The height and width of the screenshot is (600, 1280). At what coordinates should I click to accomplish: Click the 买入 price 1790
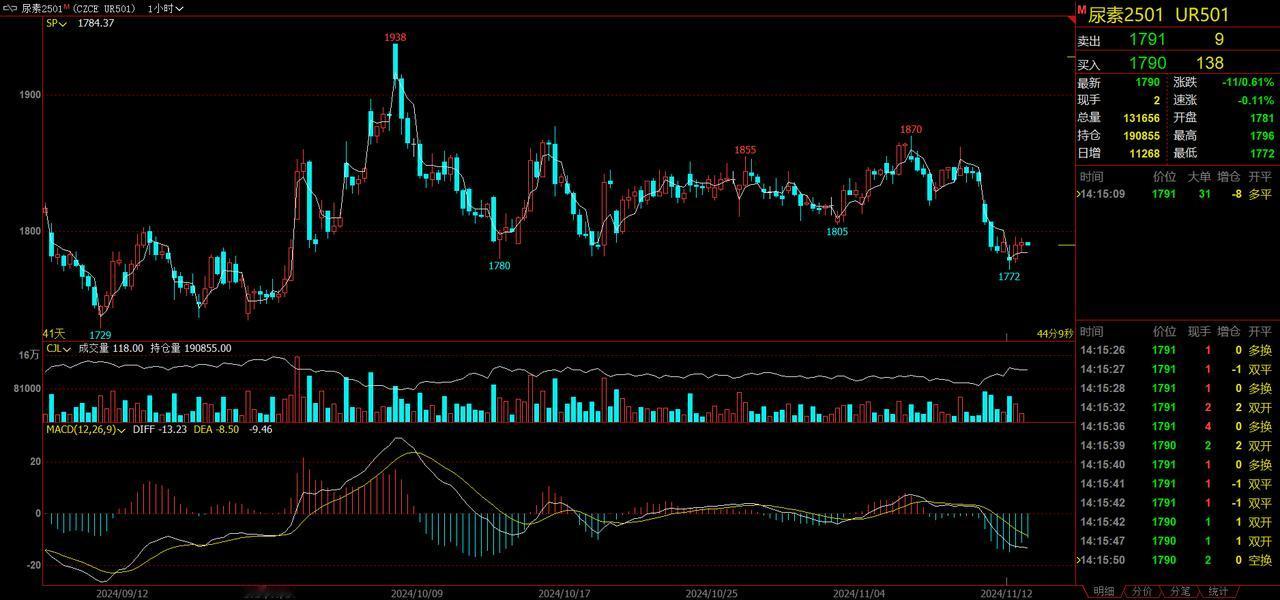[x=1147, y=63]
